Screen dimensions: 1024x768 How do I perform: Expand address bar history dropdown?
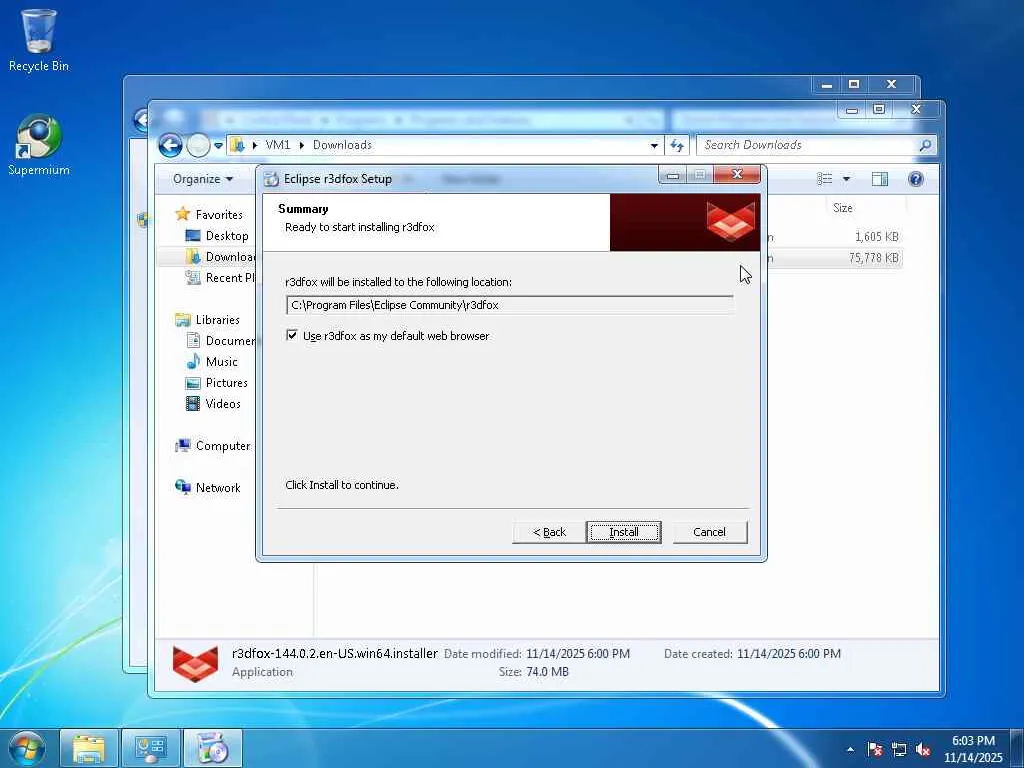[x=654, y=146]
